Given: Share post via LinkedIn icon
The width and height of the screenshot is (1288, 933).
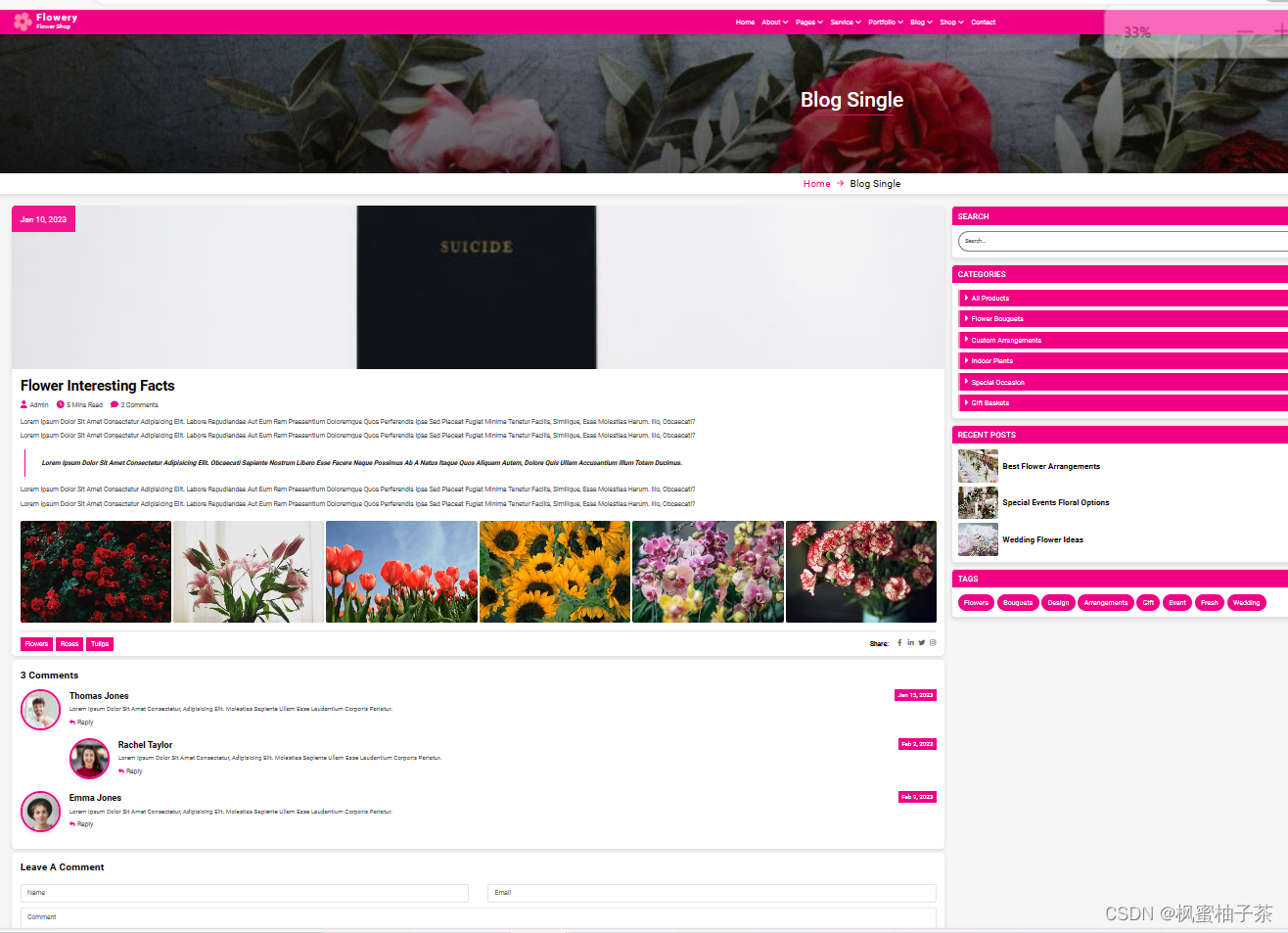Looking at the screenshot, I should point(910,643).
